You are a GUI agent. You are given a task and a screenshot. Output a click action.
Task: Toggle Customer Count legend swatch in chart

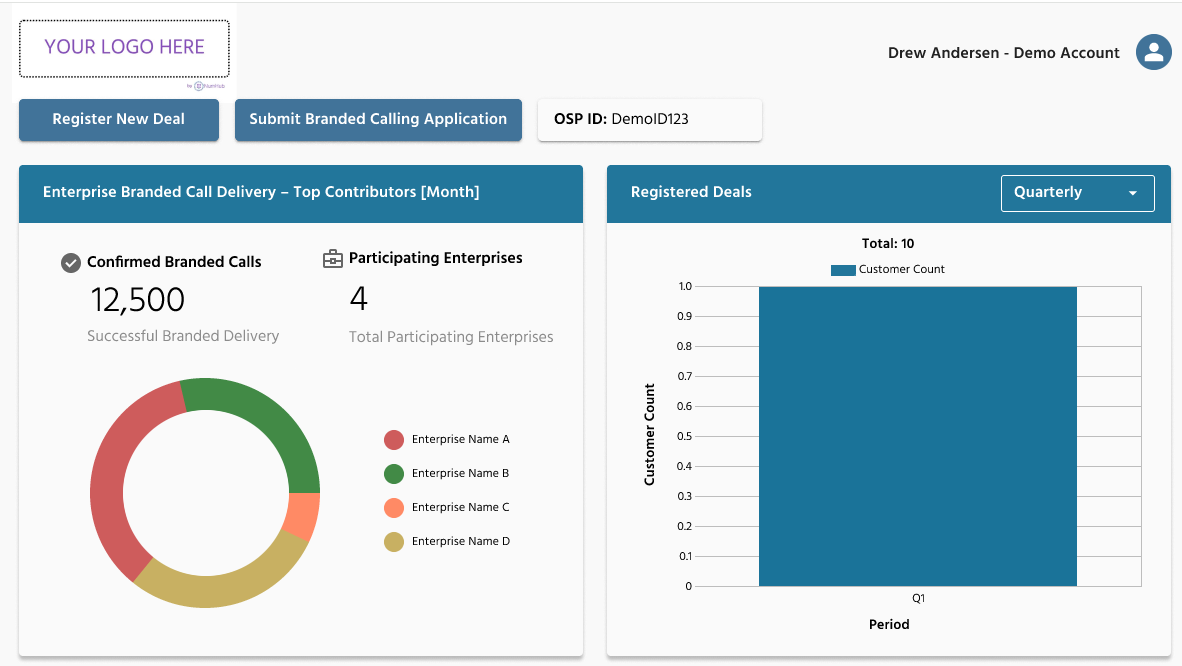pyautogui.click(x=843, y=270)
